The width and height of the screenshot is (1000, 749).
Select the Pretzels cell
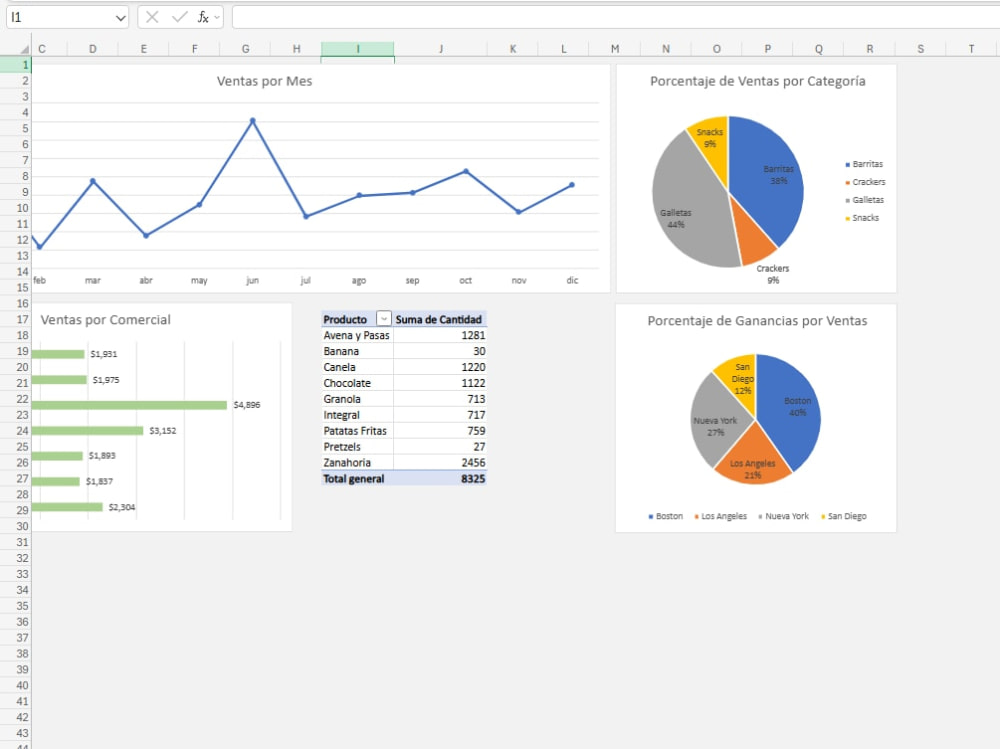click(x=357, y=447)
